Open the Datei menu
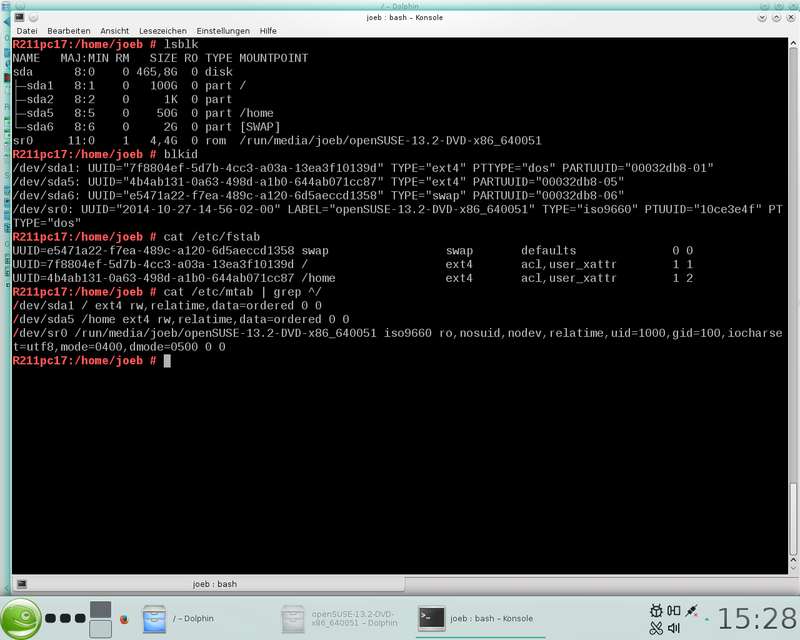Image resolution: width=800 pixels, height=640 pixels. click(x=27, y=31)
